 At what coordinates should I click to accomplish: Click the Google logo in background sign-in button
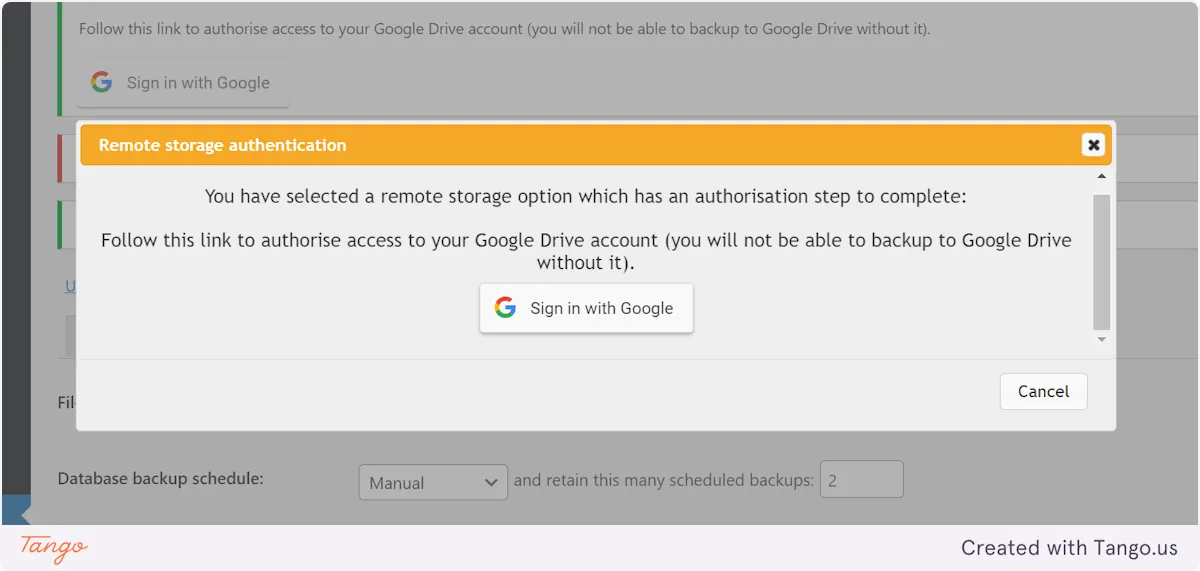(101, 82)
